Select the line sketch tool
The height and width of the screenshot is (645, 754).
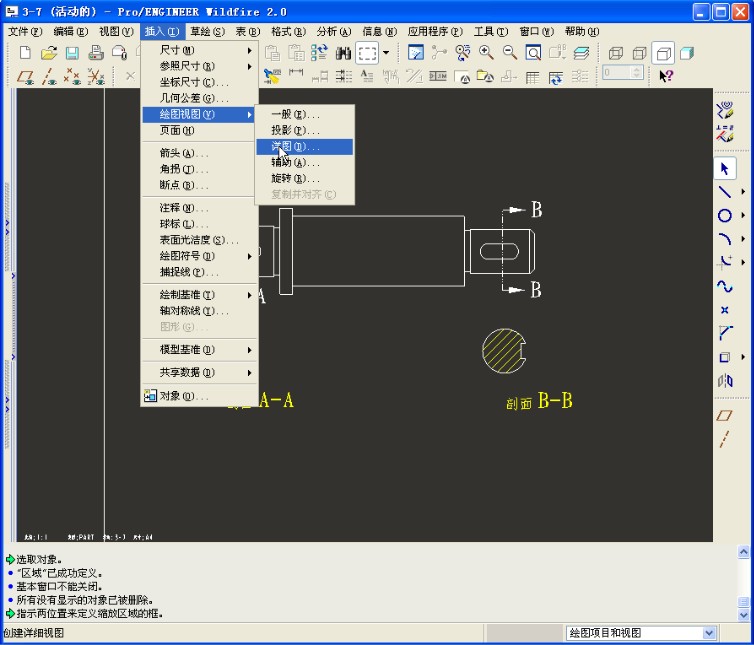[725, 192]
